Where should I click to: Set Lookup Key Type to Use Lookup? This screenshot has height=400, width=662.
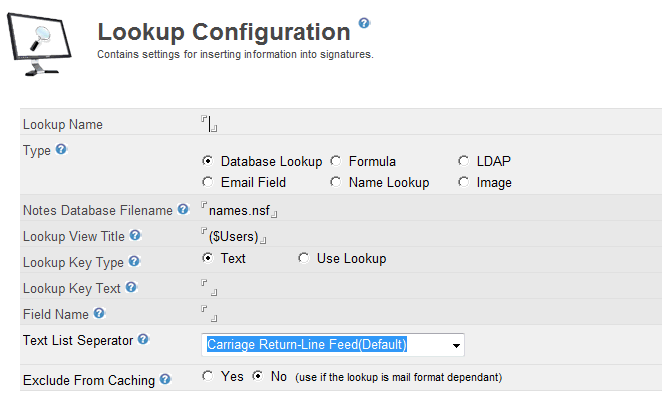click(304, 258)
